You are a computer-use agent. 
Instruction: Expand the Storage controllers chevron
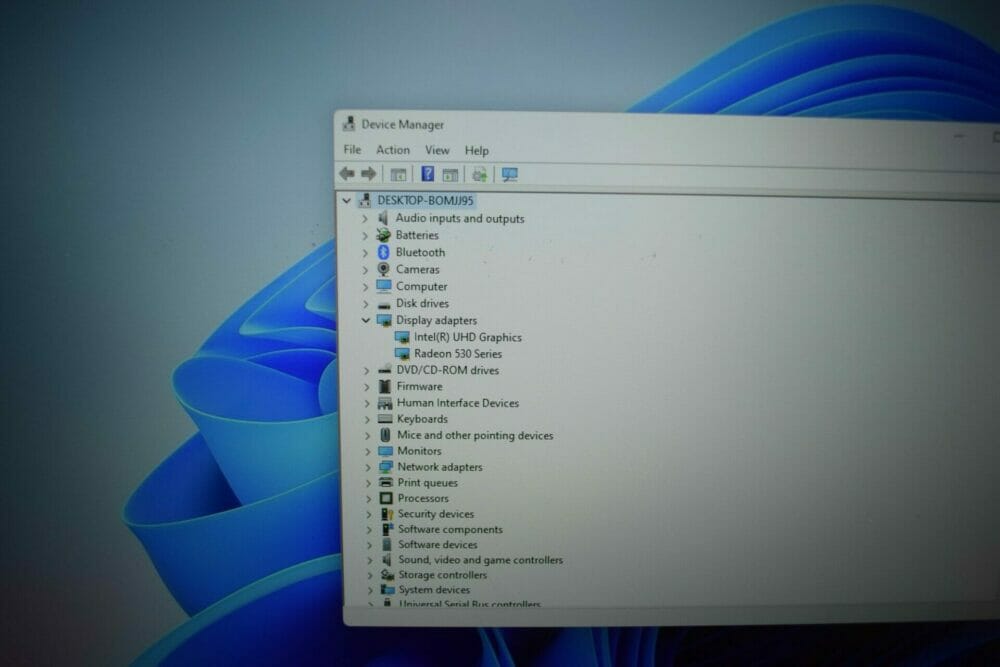coord(369,575)
